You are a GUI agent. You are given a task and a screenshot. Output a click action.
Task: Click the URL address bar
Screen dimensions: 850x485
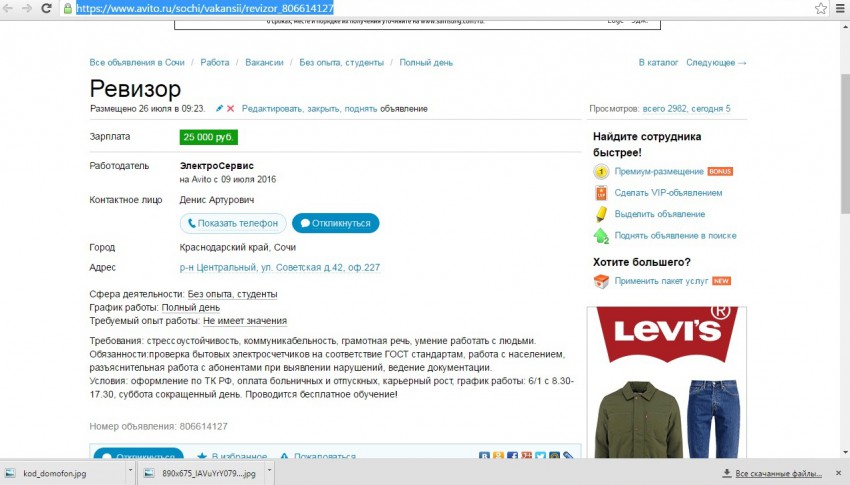pyautogui.click(x=400, y=8)
